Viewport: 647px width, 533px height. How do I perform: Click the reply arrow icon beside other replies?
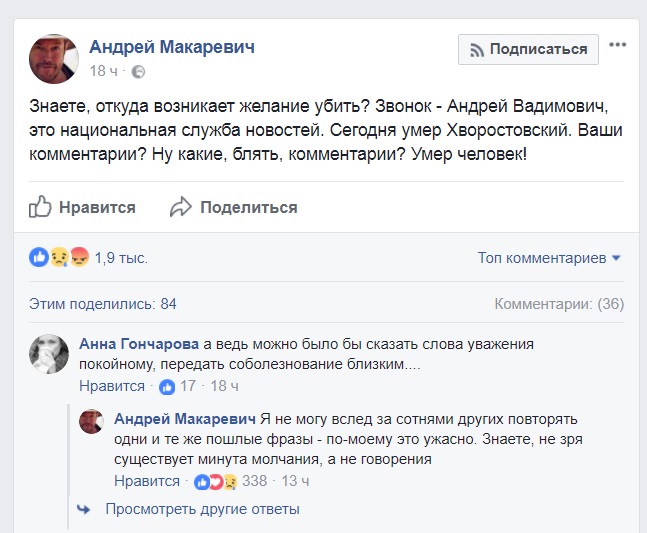click(x=84, y=509)
